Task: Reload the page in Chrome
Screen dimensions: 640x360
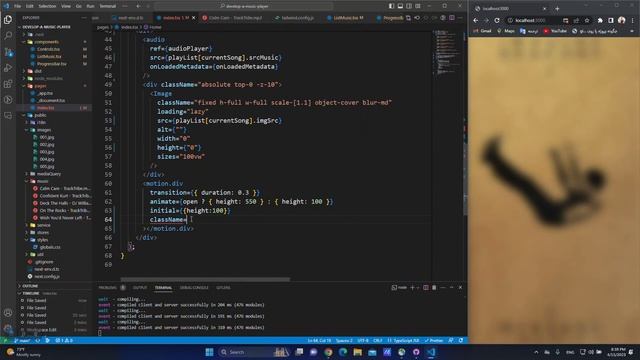Action: pyautogui.click(x=497, y=20)
